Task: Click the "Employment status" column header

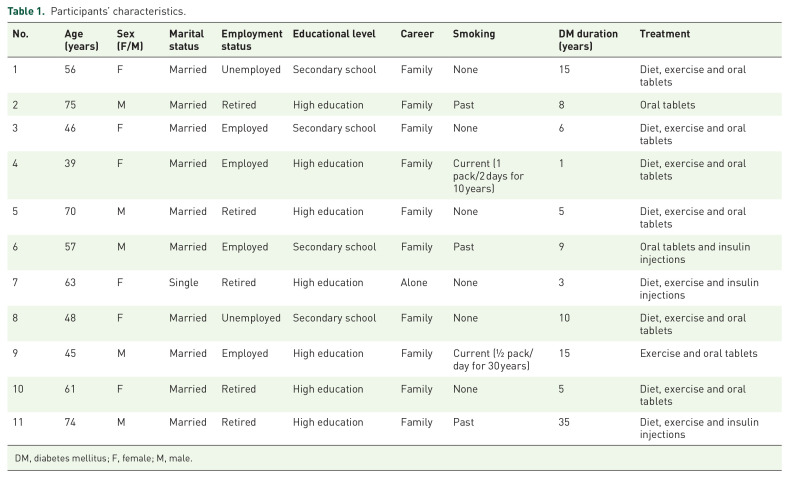Action: 250,40
